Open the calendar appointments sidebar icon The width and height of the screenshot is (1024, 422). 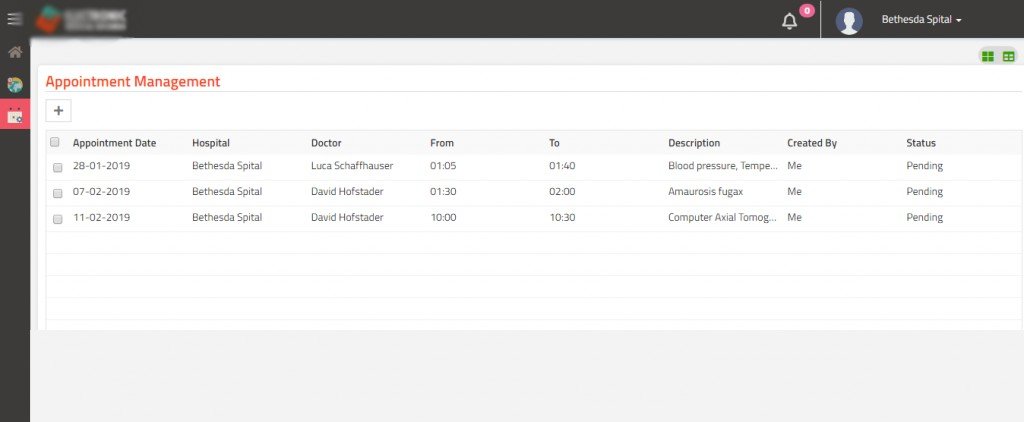(15, 116)
